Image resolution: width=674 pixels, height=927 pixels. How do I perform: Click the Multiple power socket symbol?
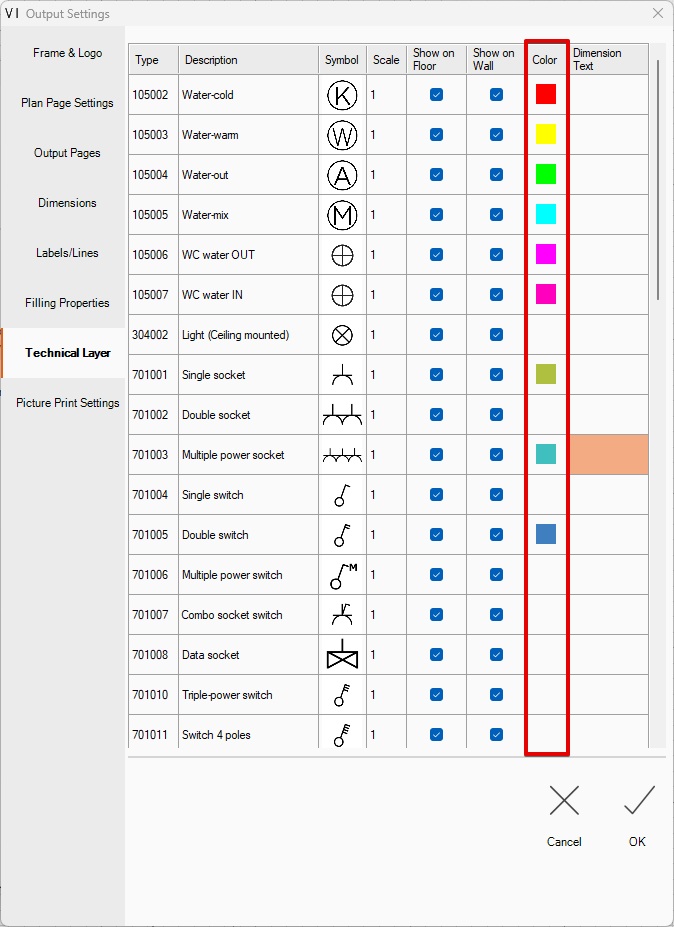pyautogui.click(x=342, y=455)
